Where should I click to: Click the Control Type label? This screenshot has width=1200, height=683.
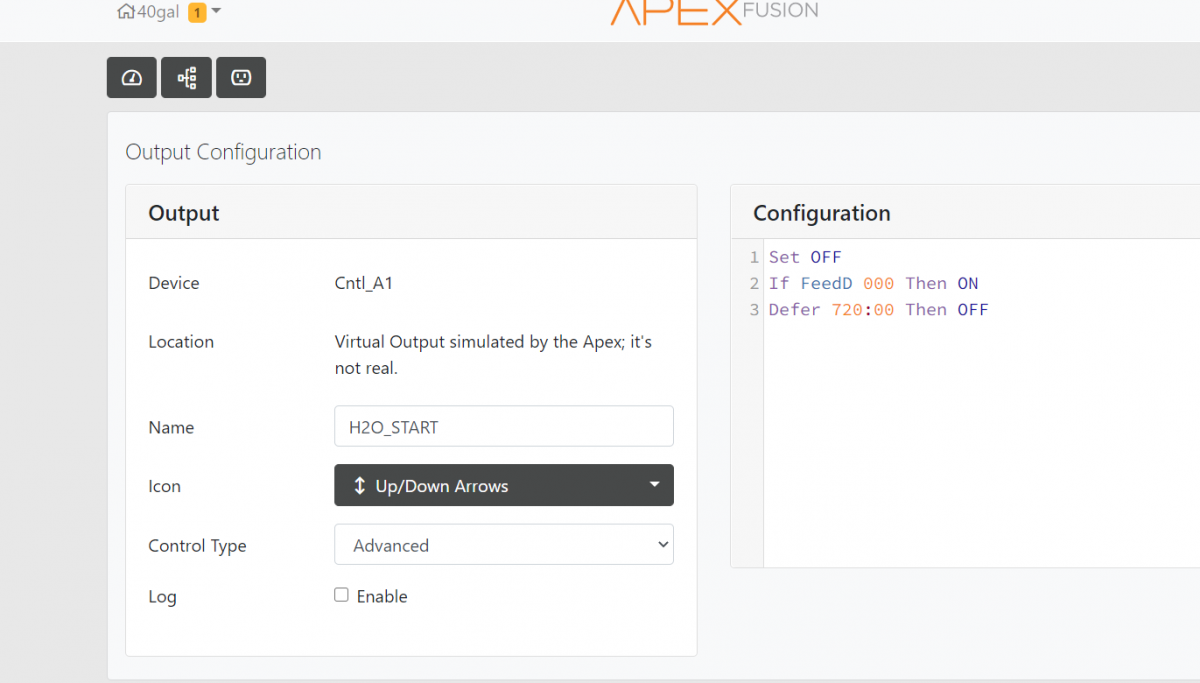197,546
